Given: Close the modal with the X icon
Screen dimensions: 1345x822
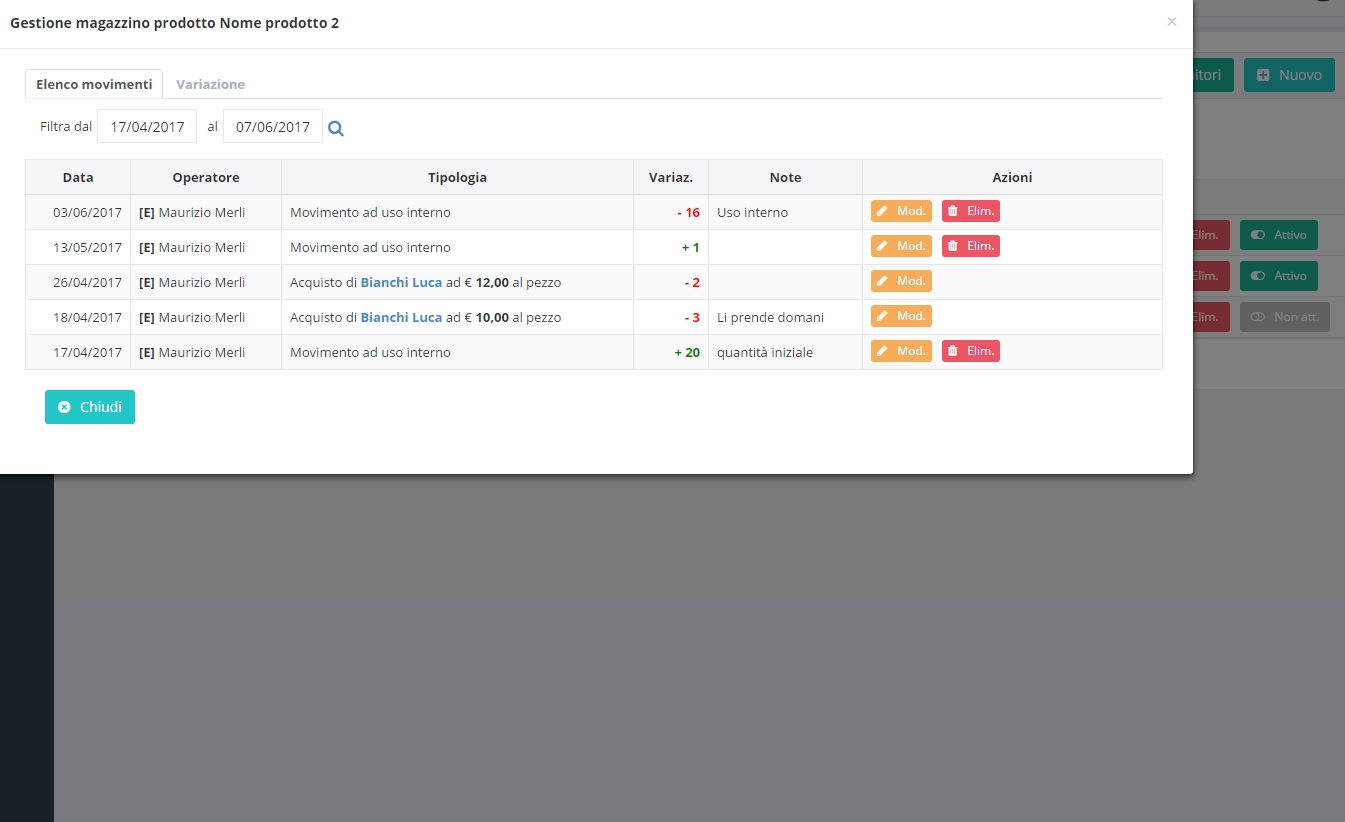Looking at the screenshot, I should (1172, 22).
